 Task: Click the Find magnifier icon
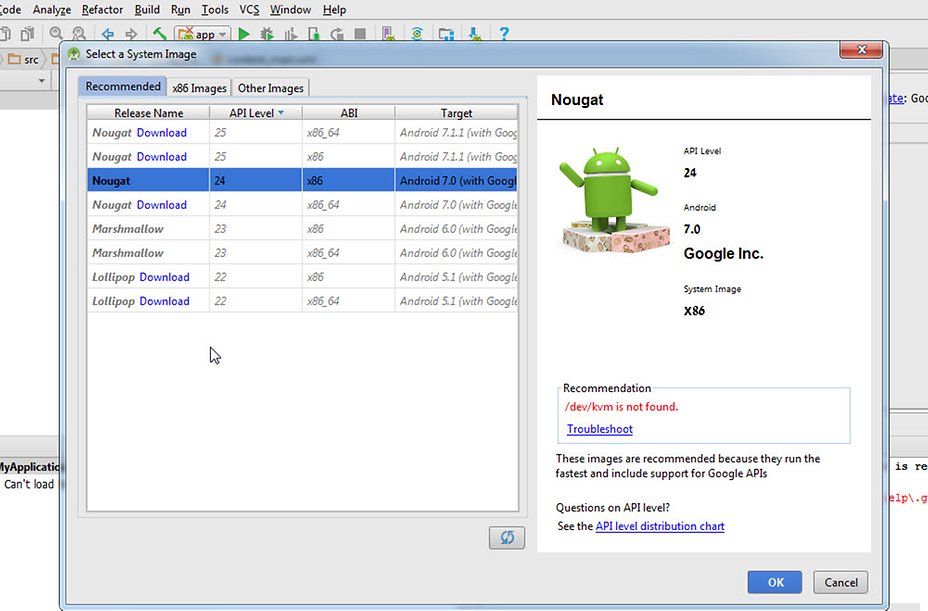coord(56,34)
